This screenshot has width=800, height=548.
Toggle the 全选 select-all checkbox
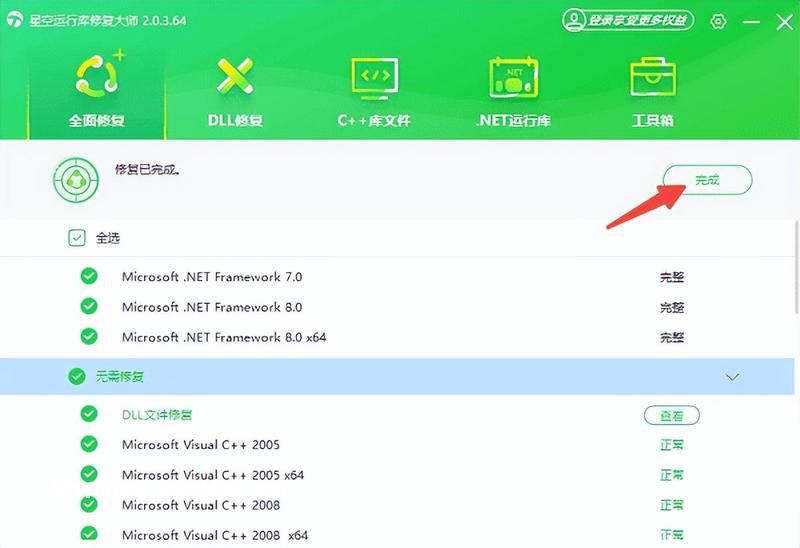(77, 238)
